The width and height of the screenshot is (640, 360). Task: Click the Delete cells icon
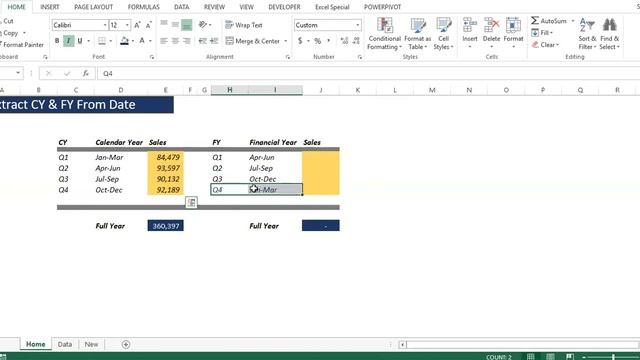(x=491, y=25)
